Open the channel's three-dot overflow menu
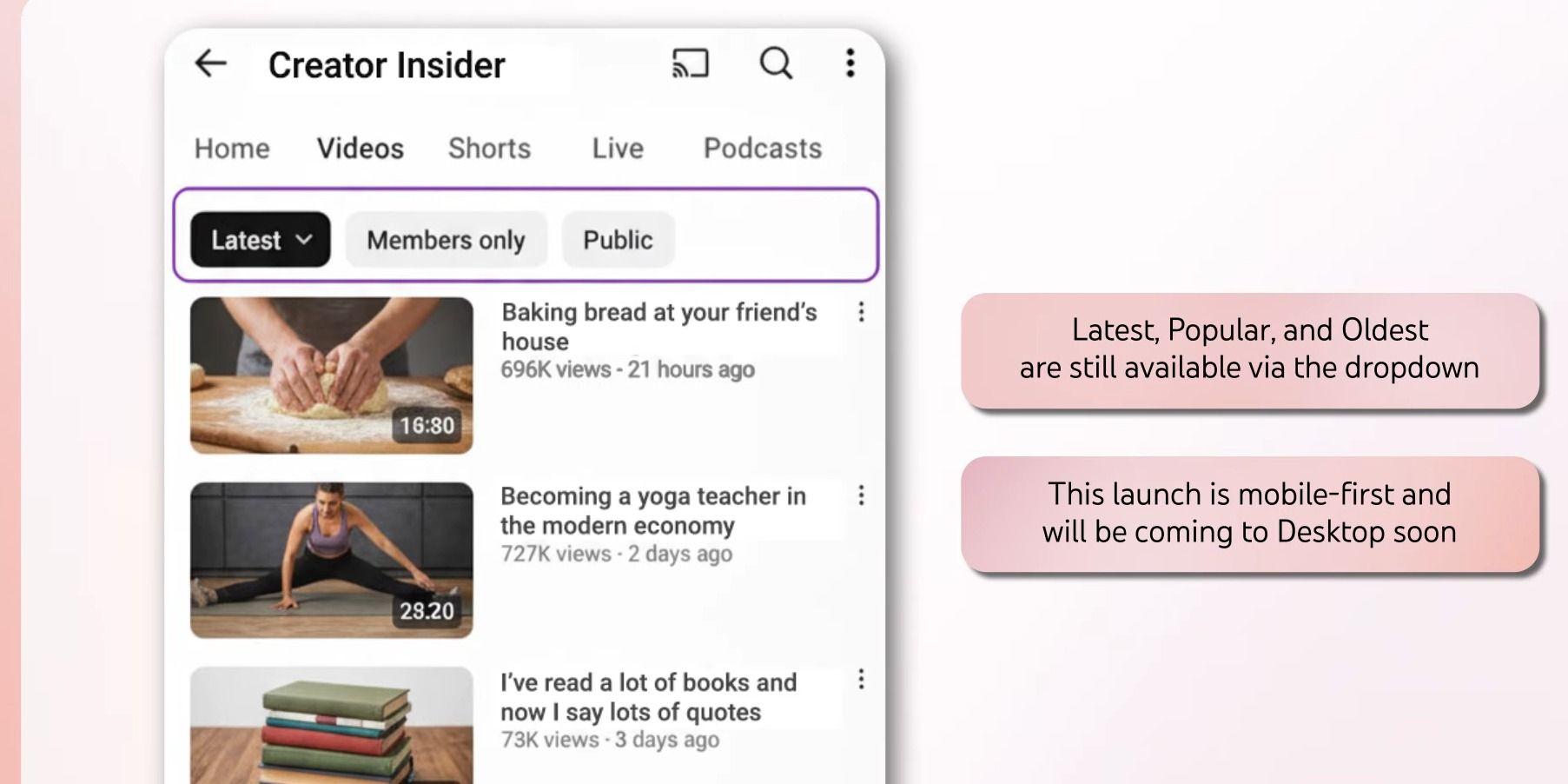Viewport: 1568px width, 784px height. [x=850, y=63]
